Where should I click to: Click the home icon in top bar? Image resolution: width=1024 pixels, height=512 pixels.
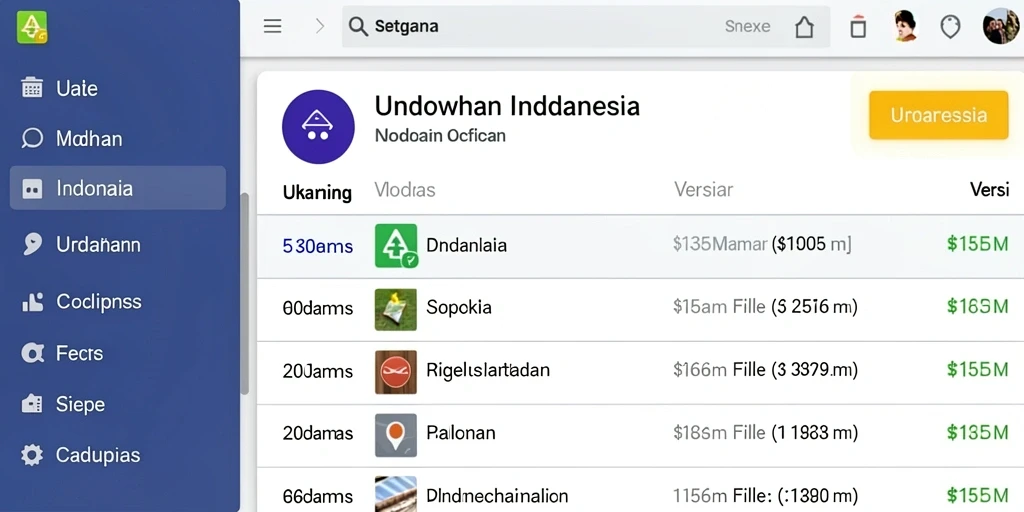804,27
